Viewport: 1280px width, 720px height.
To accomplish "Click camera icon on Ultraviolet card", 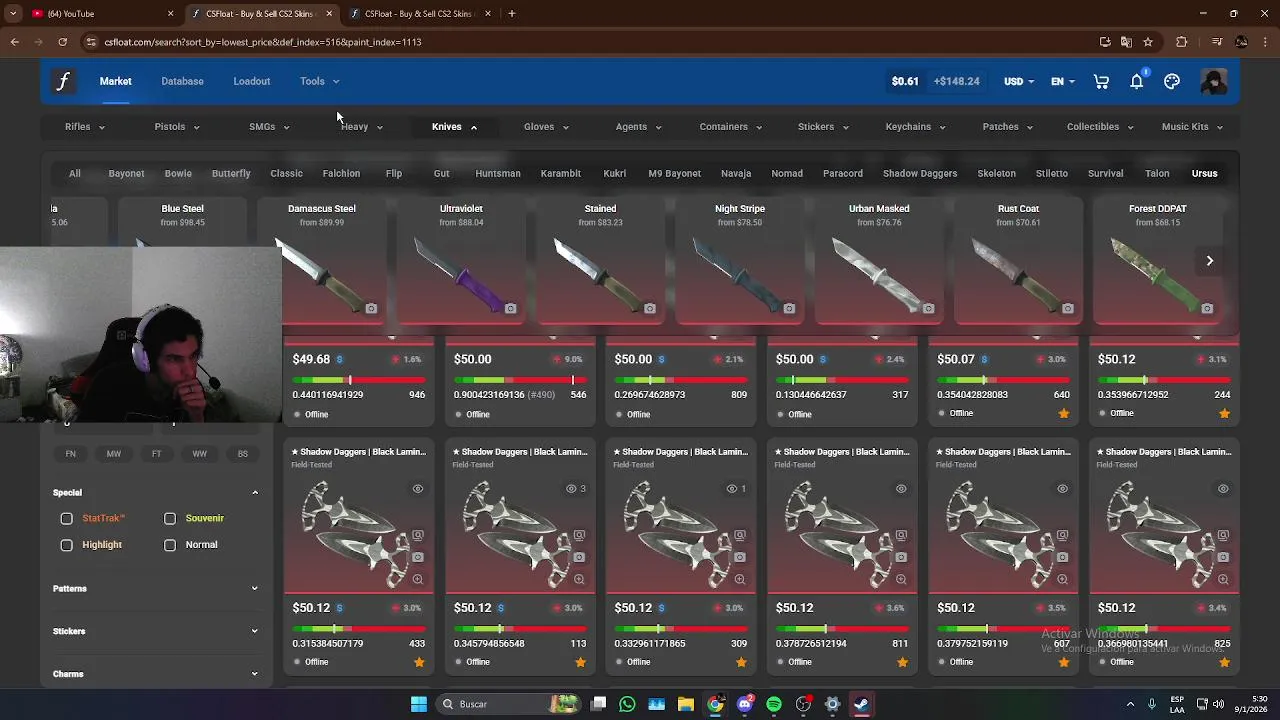I will [510, 309].
